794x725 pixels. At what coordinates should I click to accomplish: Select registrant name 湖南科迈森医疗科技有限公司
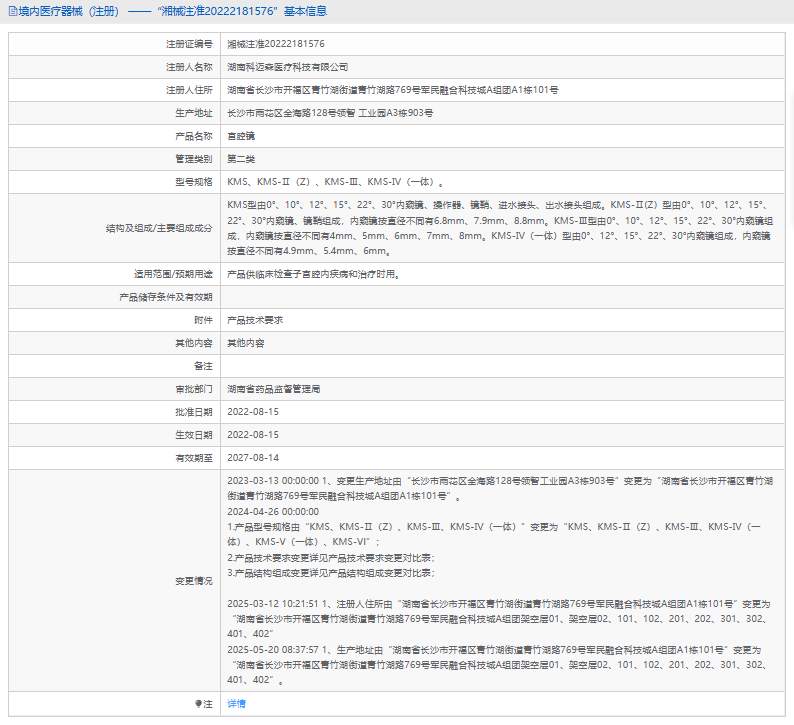pos(287,67)
